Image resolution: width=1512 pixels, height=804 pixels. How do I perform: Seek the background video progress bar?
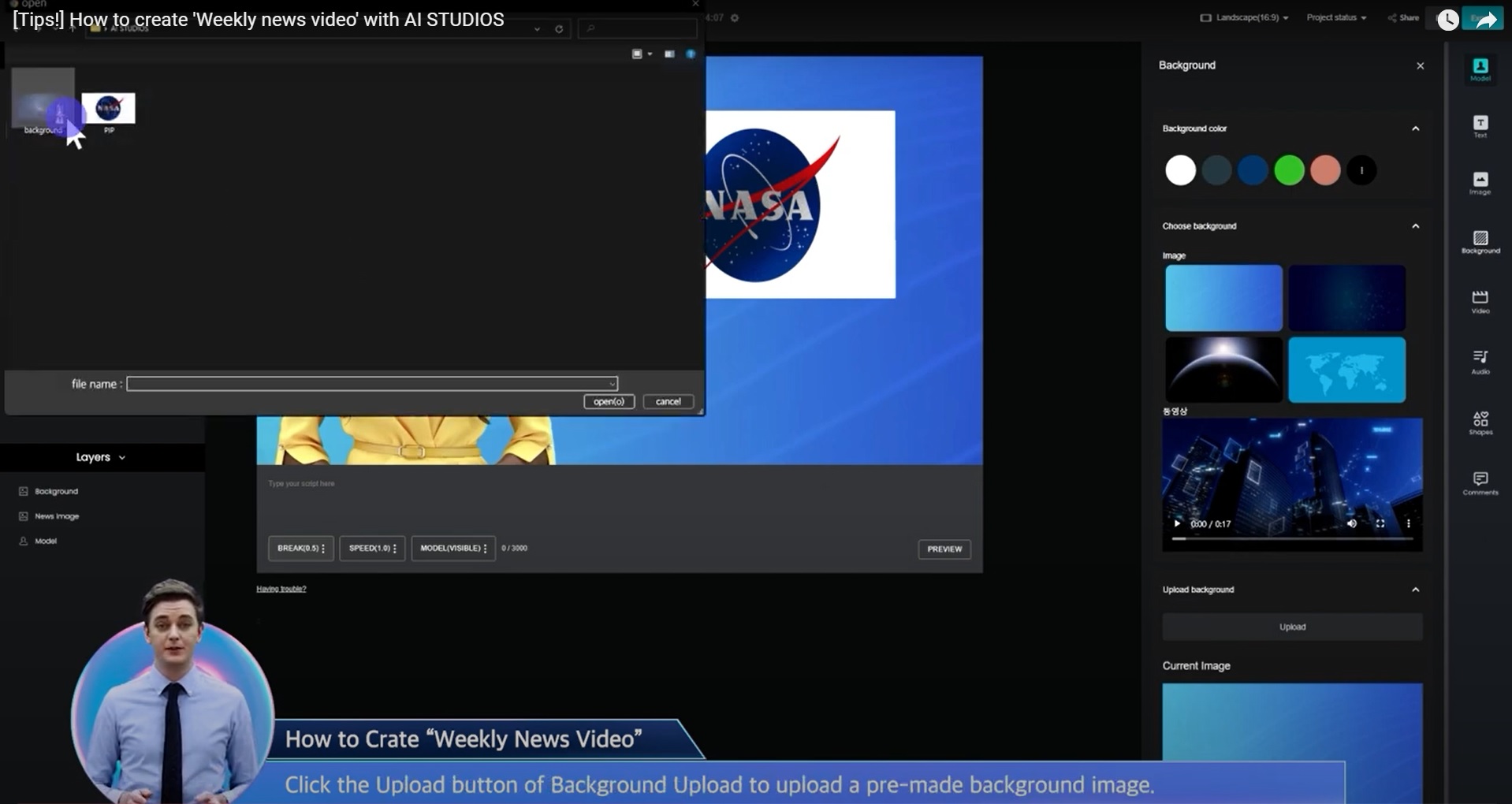(1292, 538)
